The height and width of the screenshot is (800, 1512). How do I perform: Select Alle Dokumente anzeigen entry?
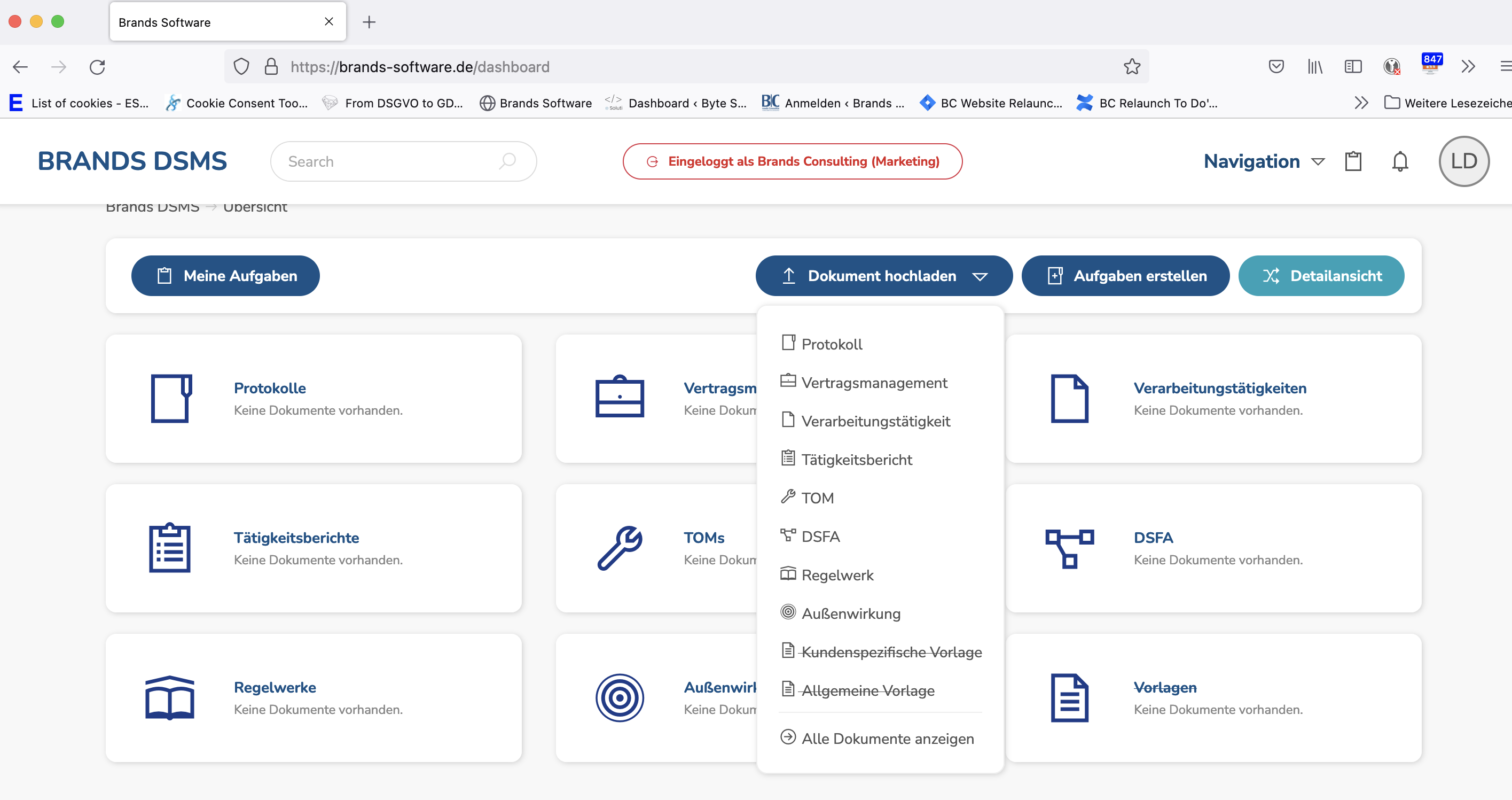click(x=887, y=739)
